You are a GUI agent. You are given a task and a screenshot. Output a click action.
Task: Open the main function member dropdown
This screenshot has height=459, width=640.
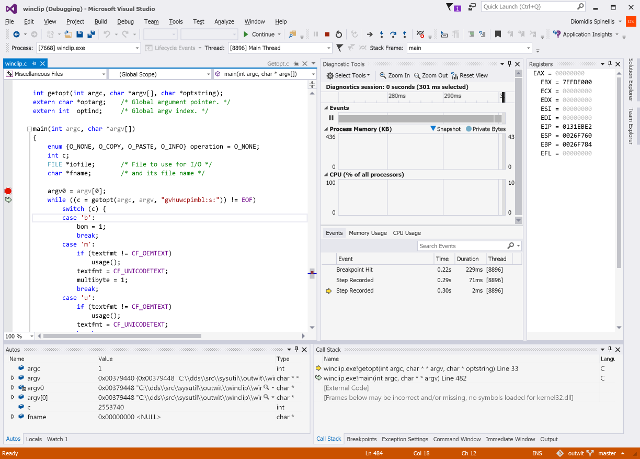(265, 74)
